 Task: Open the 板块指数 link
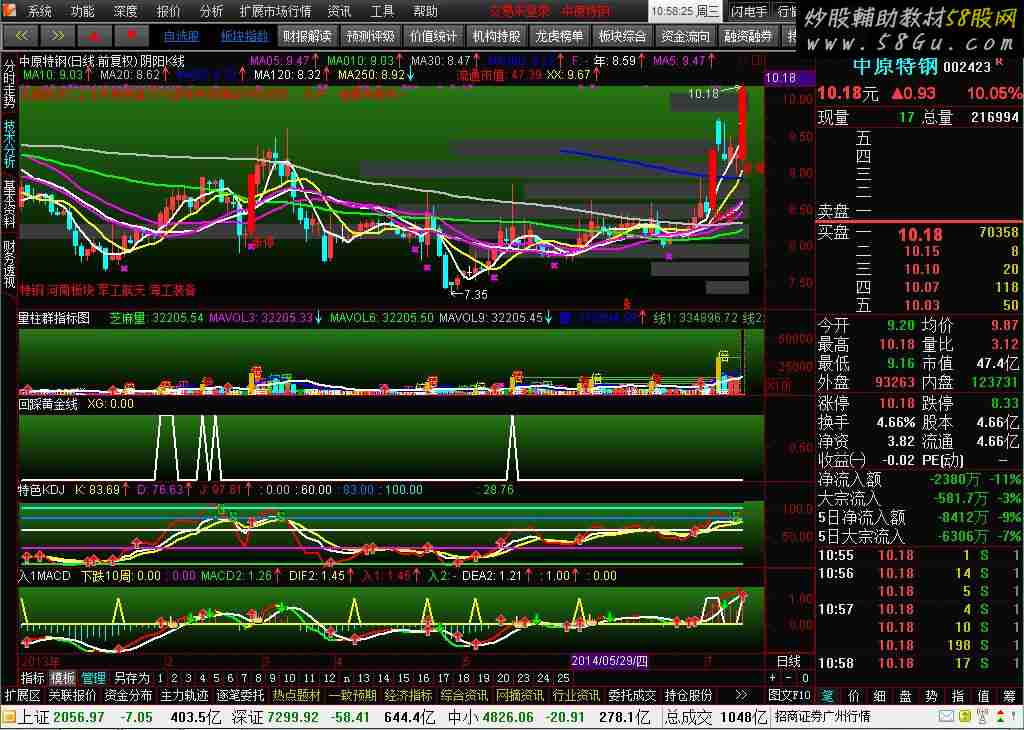click(x=244, y=37)
